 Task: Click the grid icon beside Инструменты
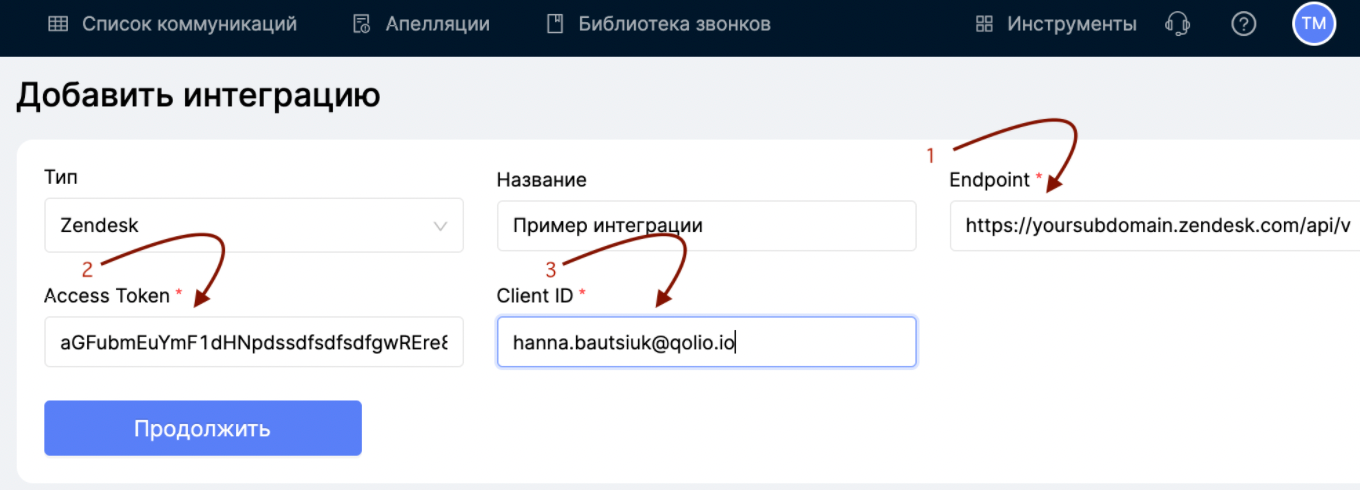click(x=984, y=24)
